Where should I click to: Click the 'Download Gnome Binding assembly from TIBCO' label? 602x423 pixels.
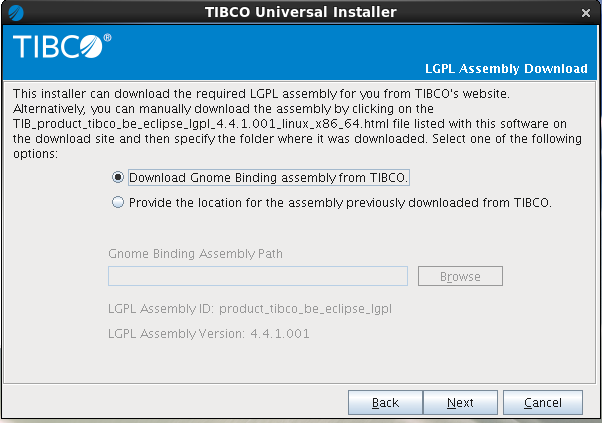coord(268,178)
